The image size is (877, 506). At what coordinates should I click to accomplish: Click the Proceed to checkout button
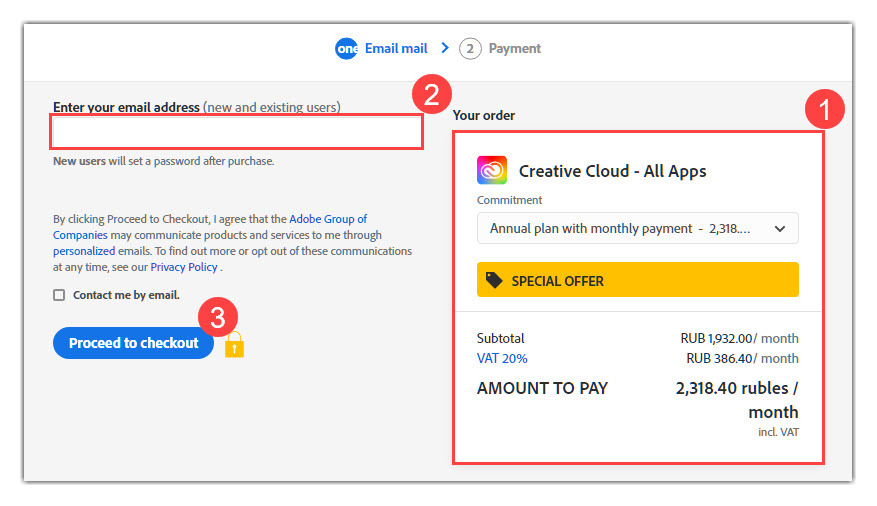133,343
